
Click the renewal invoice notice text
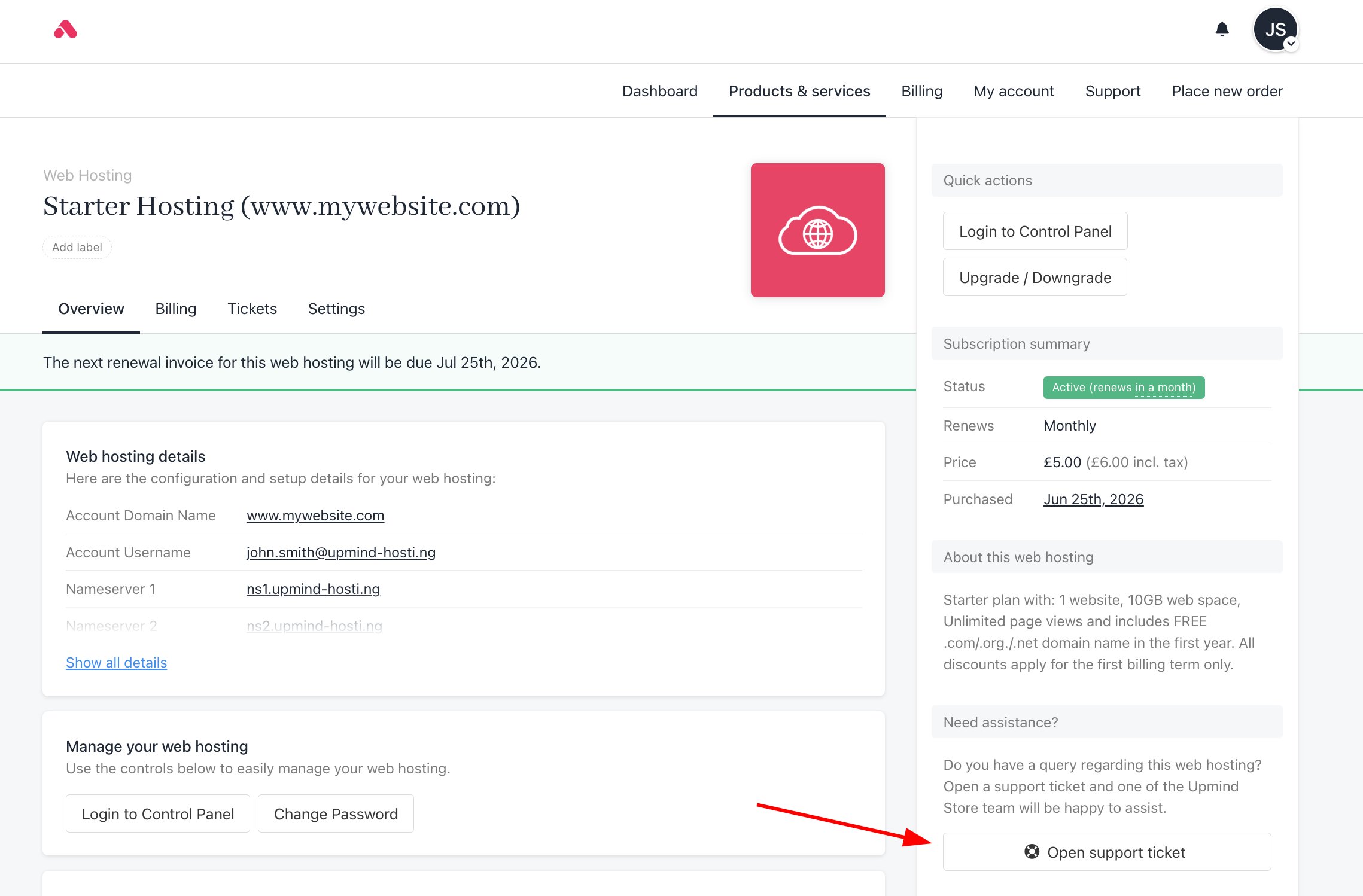point(292,362)
